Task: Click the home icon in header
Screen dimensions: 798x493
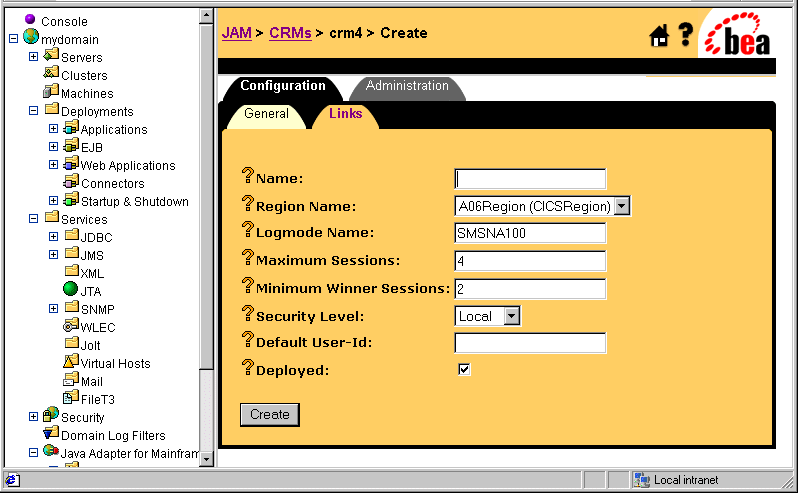Action: pyautogui.click(x=659, y=36)
